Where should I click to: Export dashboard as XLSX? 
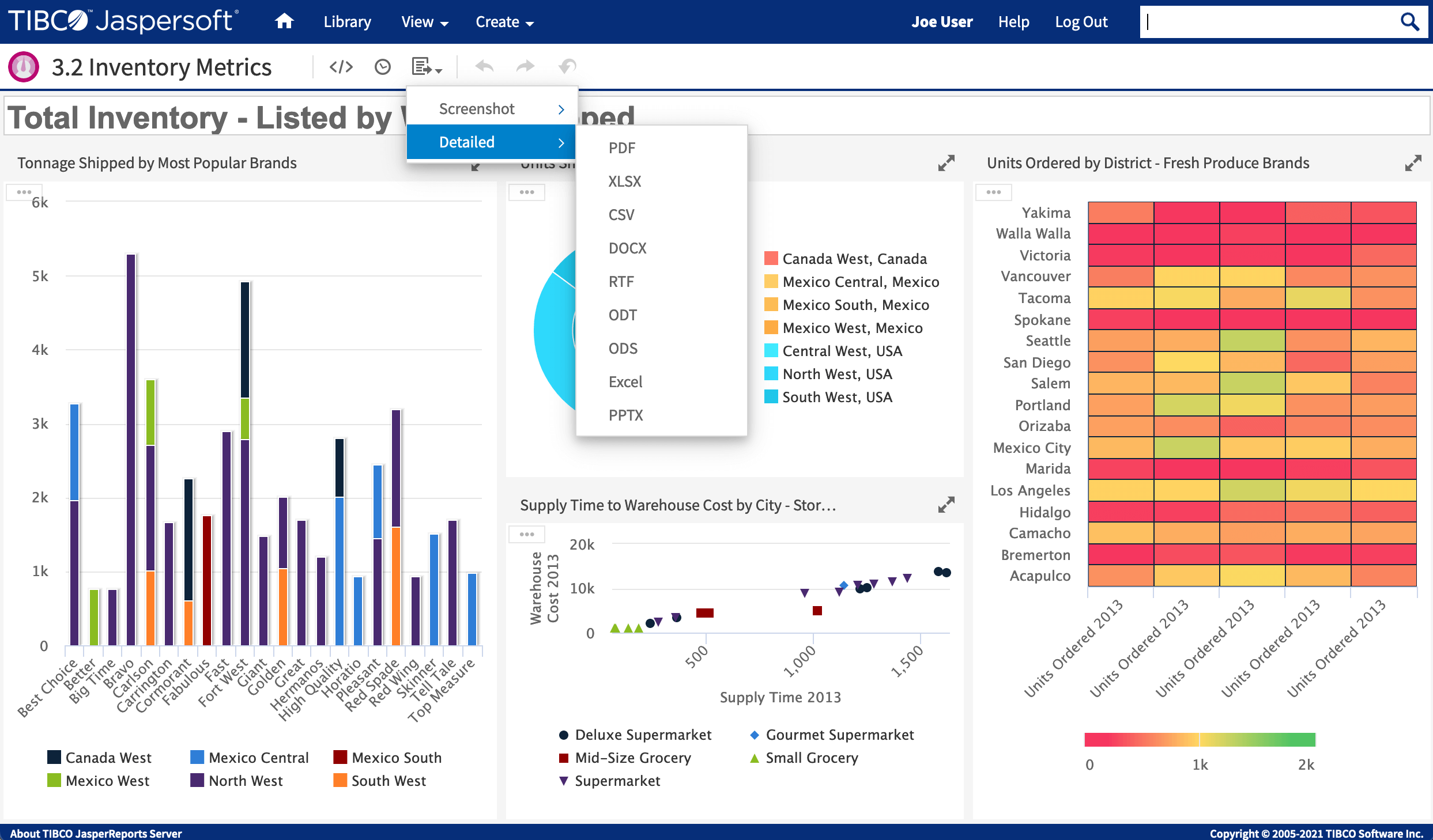662,181
